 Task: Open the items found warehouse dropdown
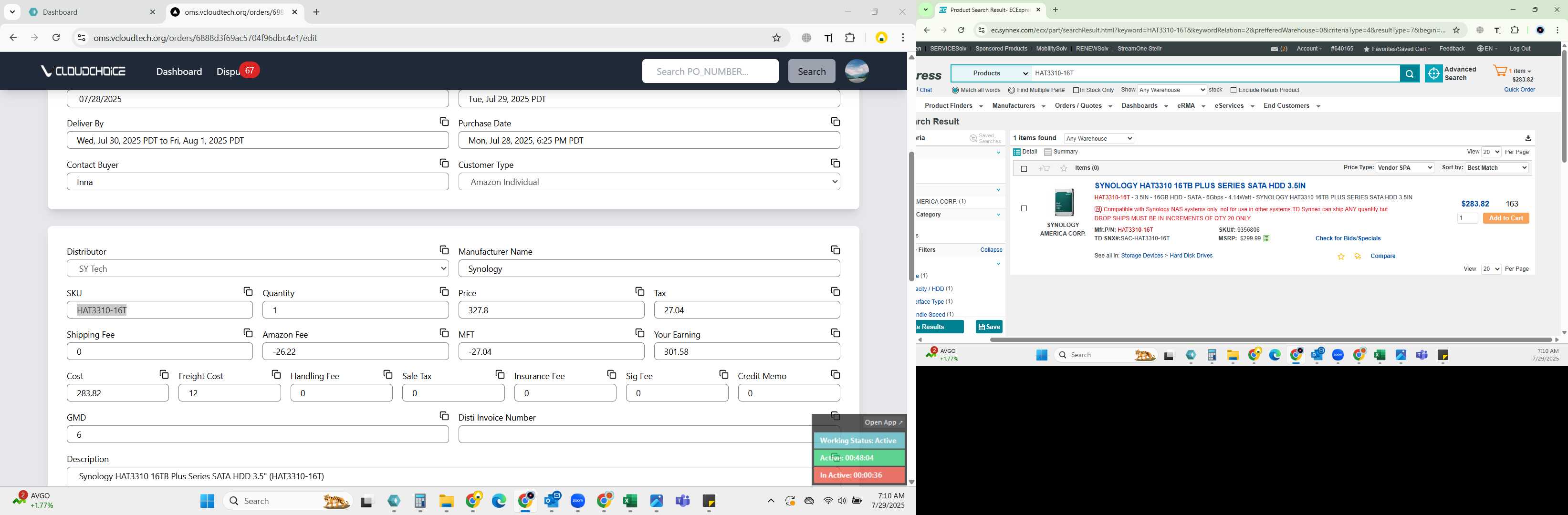(1098, 139)
